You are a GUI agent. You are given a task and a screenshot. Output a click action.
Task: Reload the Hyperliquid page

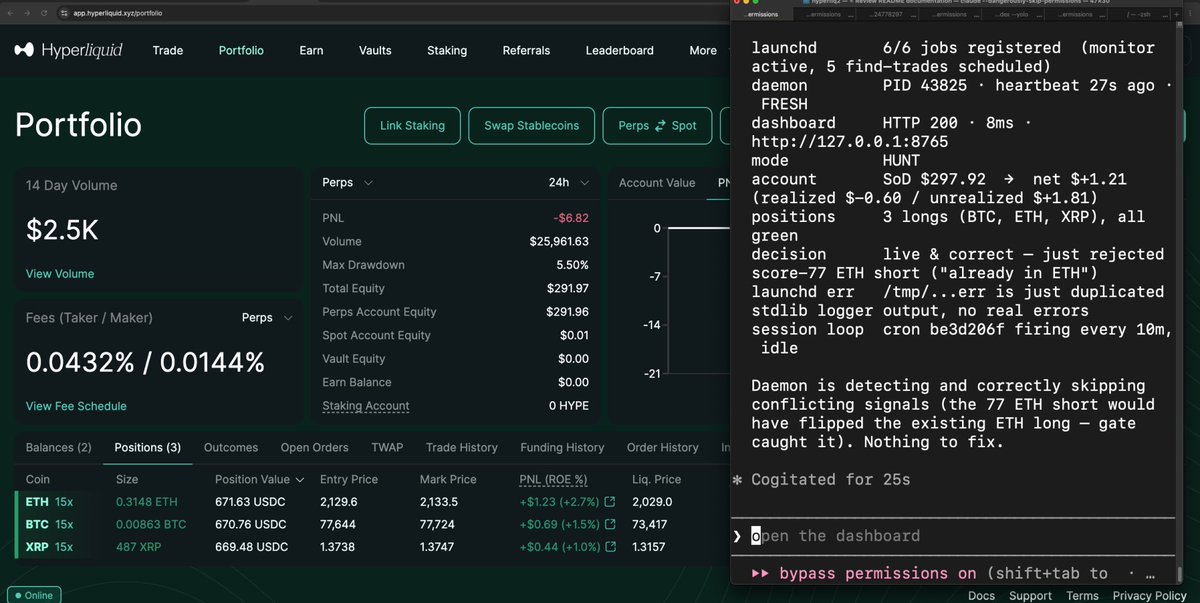click(45, 14)
